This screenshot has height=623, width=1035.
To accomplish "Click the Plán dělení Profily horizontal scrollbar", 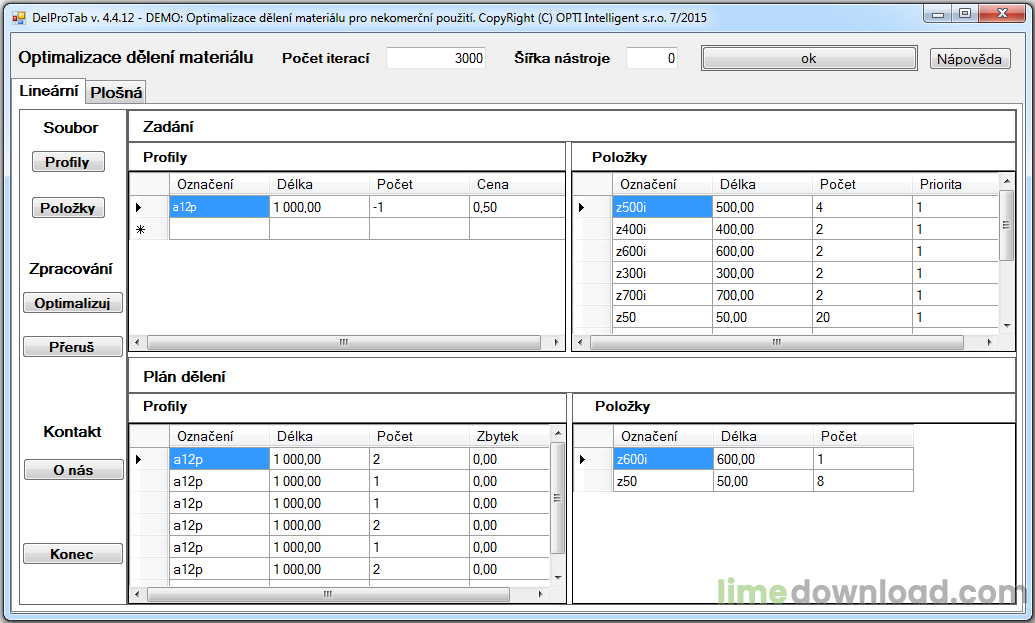I will 342,594.
